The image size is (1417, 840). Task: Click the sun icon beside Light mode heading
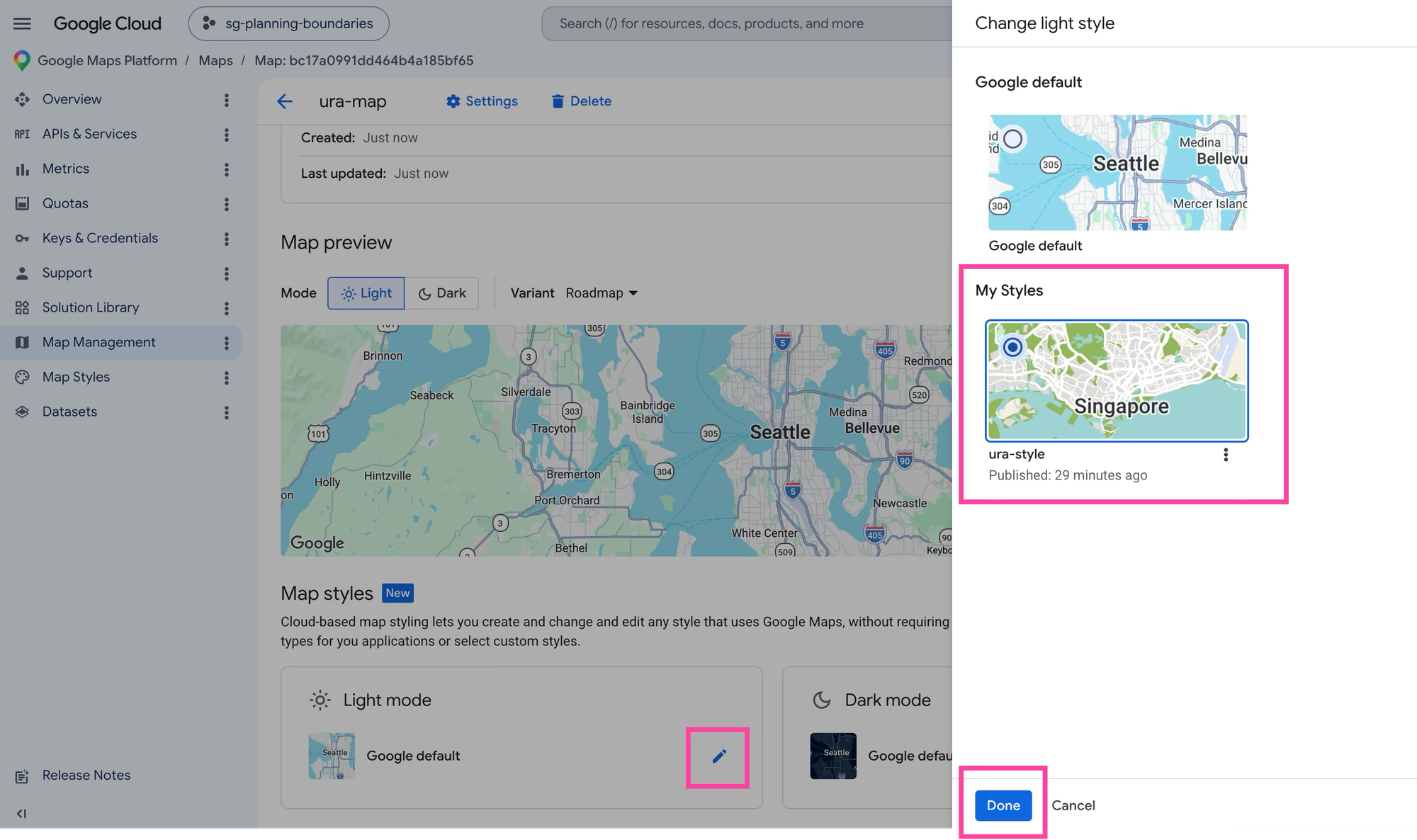[x=320, y=700]
